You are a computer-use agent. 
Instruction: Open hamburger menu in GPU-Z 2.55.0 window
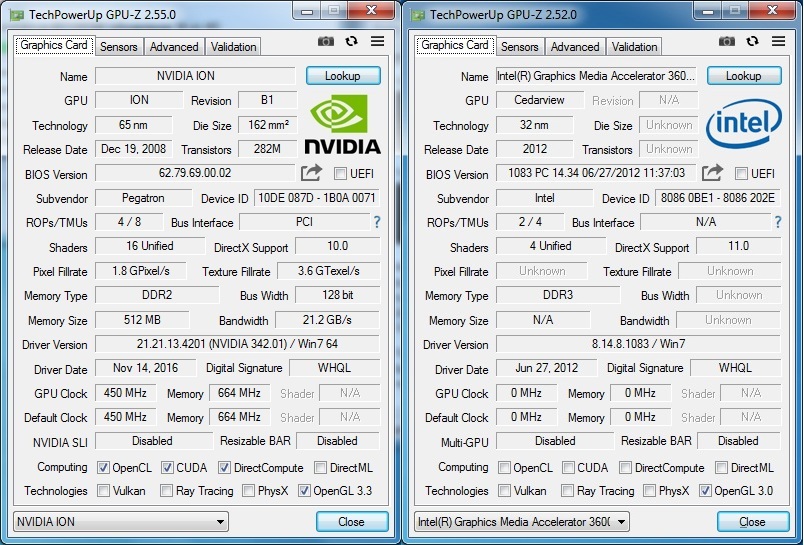[x=377, y=41]
